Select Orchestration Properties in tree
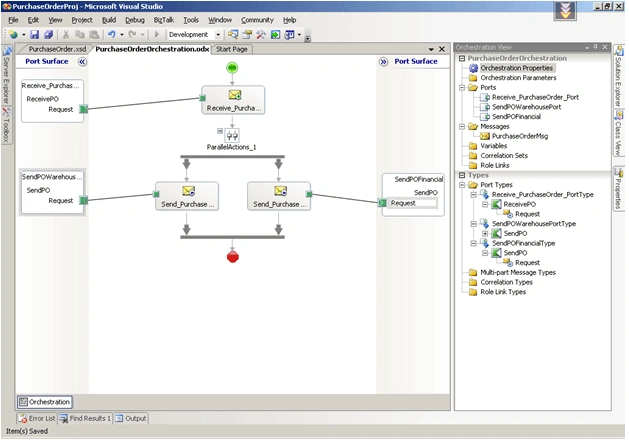 (516, 68)
